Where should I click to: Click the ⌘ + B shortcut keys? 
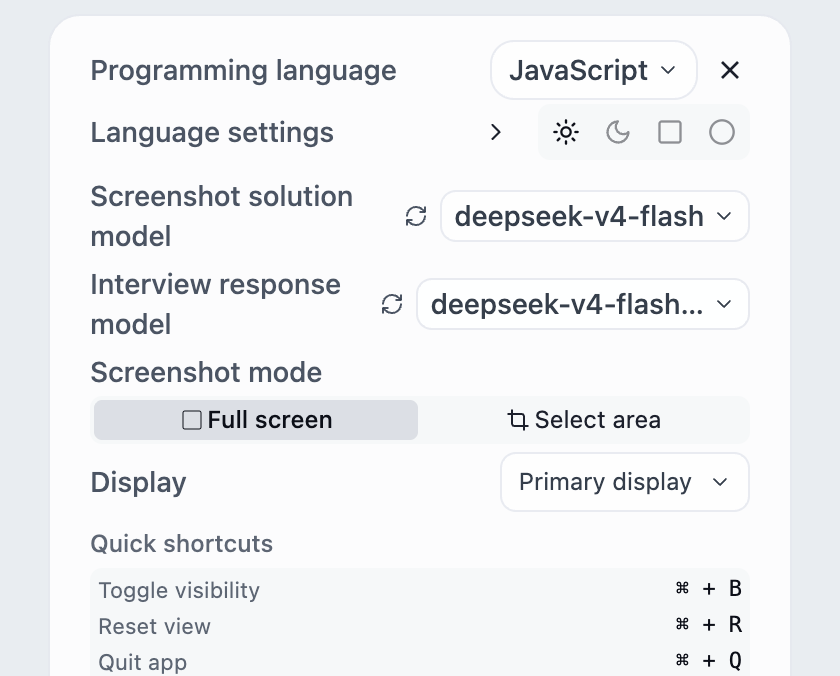(709, 589)
